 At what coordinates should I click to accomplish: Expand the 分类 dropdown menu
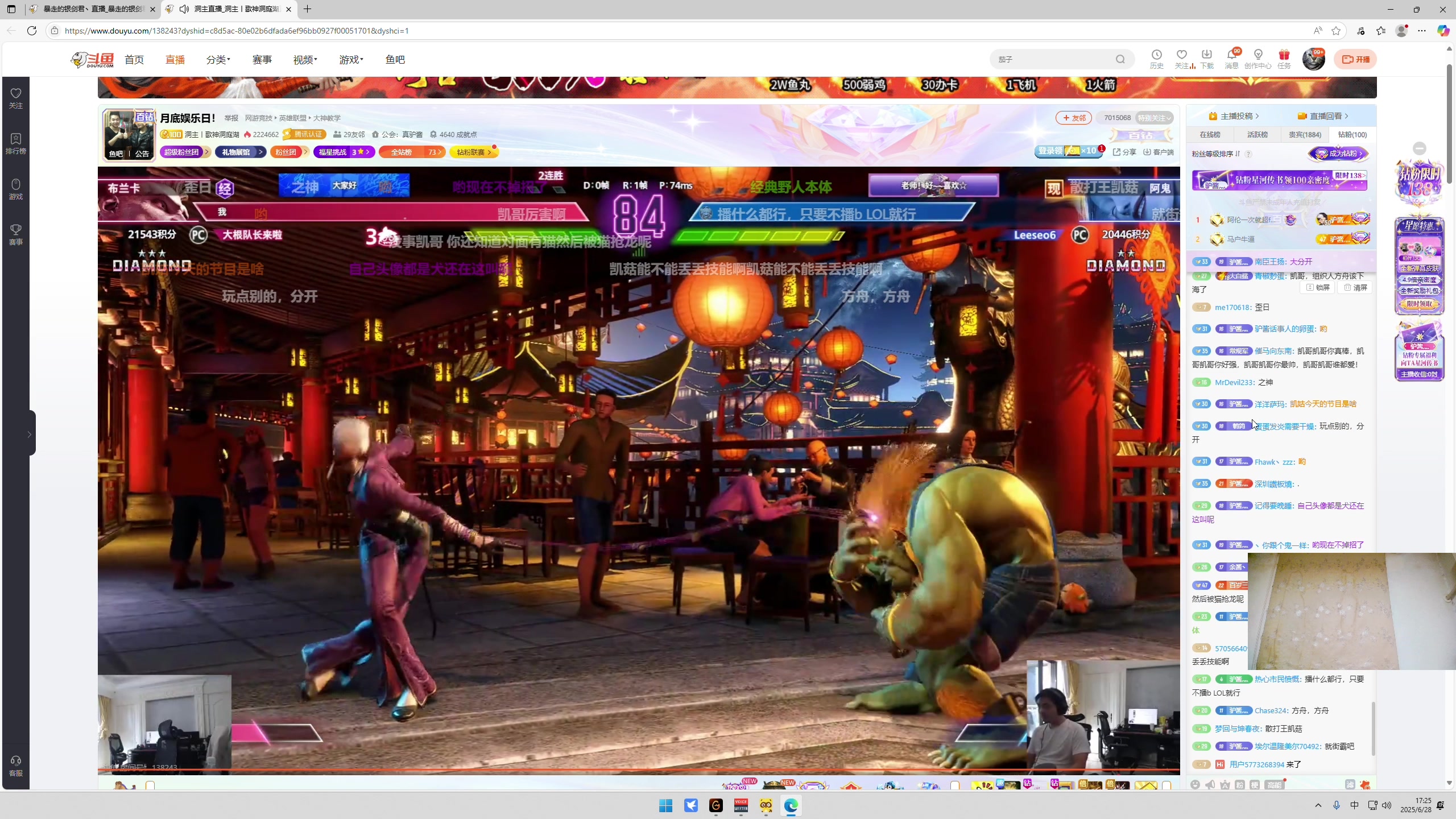(x=218, y=60)
